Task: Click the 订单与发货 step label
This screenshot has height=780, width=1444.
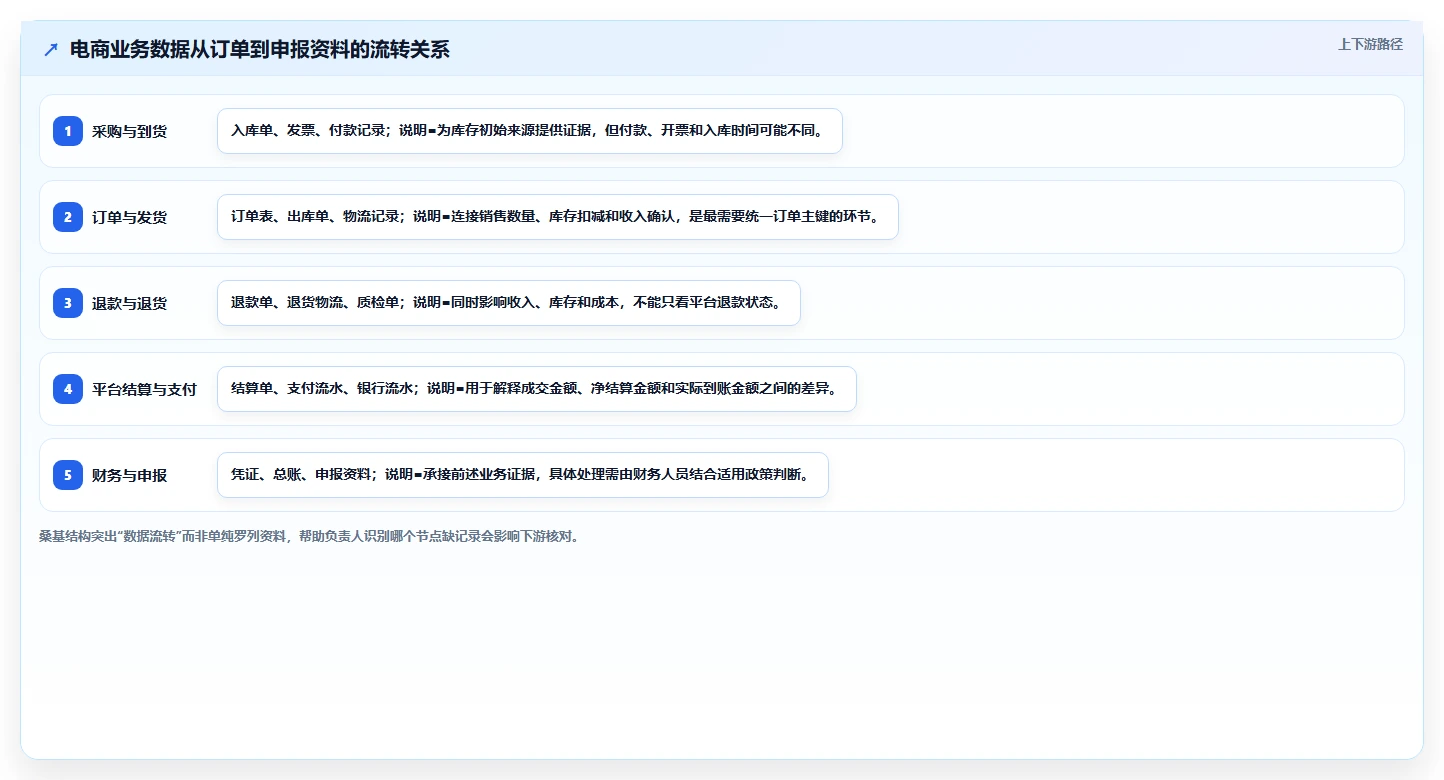Action: (129, 217)
